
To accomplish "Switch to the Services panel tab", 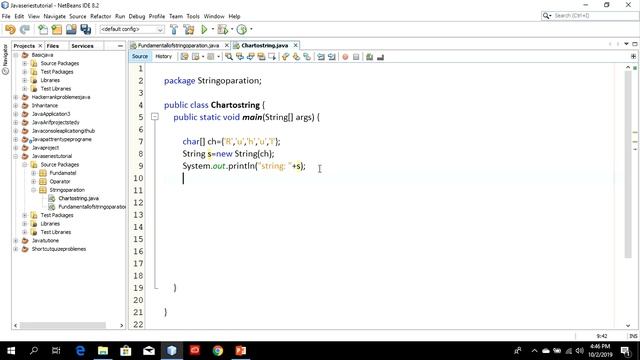I will [x=82, y=46].
